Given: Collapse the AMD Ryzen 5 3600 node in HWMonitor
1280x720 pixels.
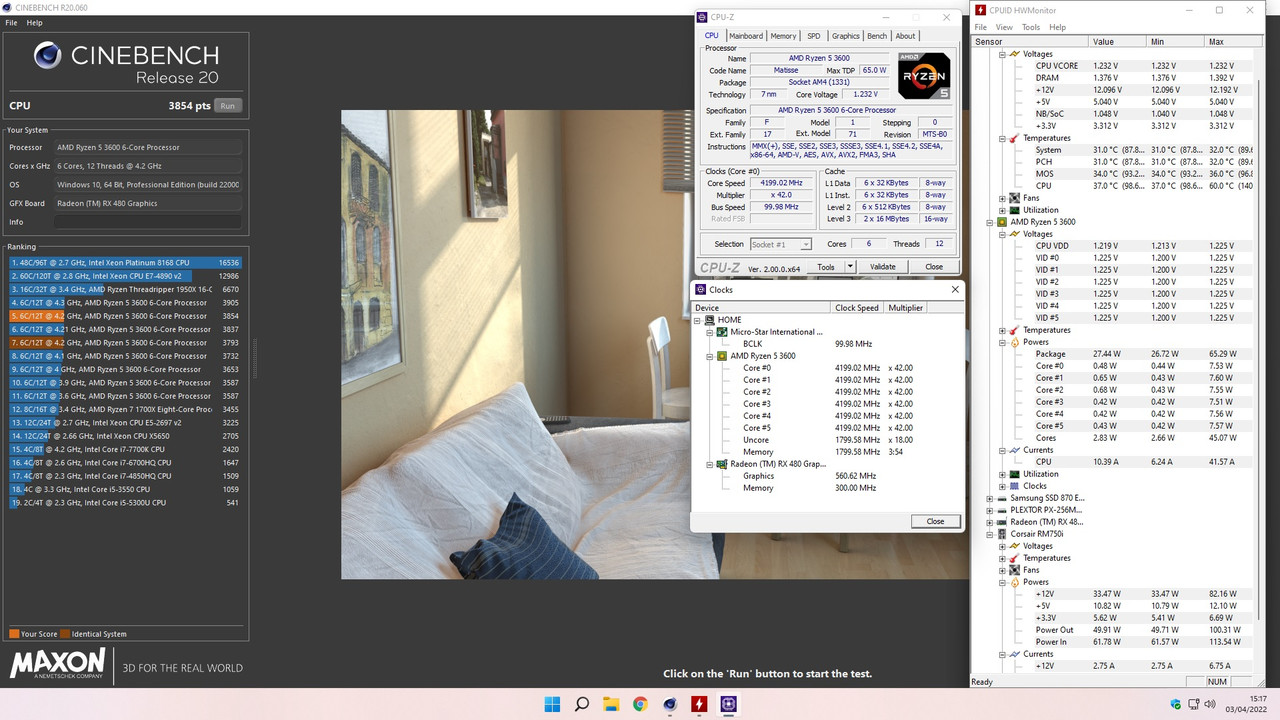Looking at the screenshot, I should [990, 222].
